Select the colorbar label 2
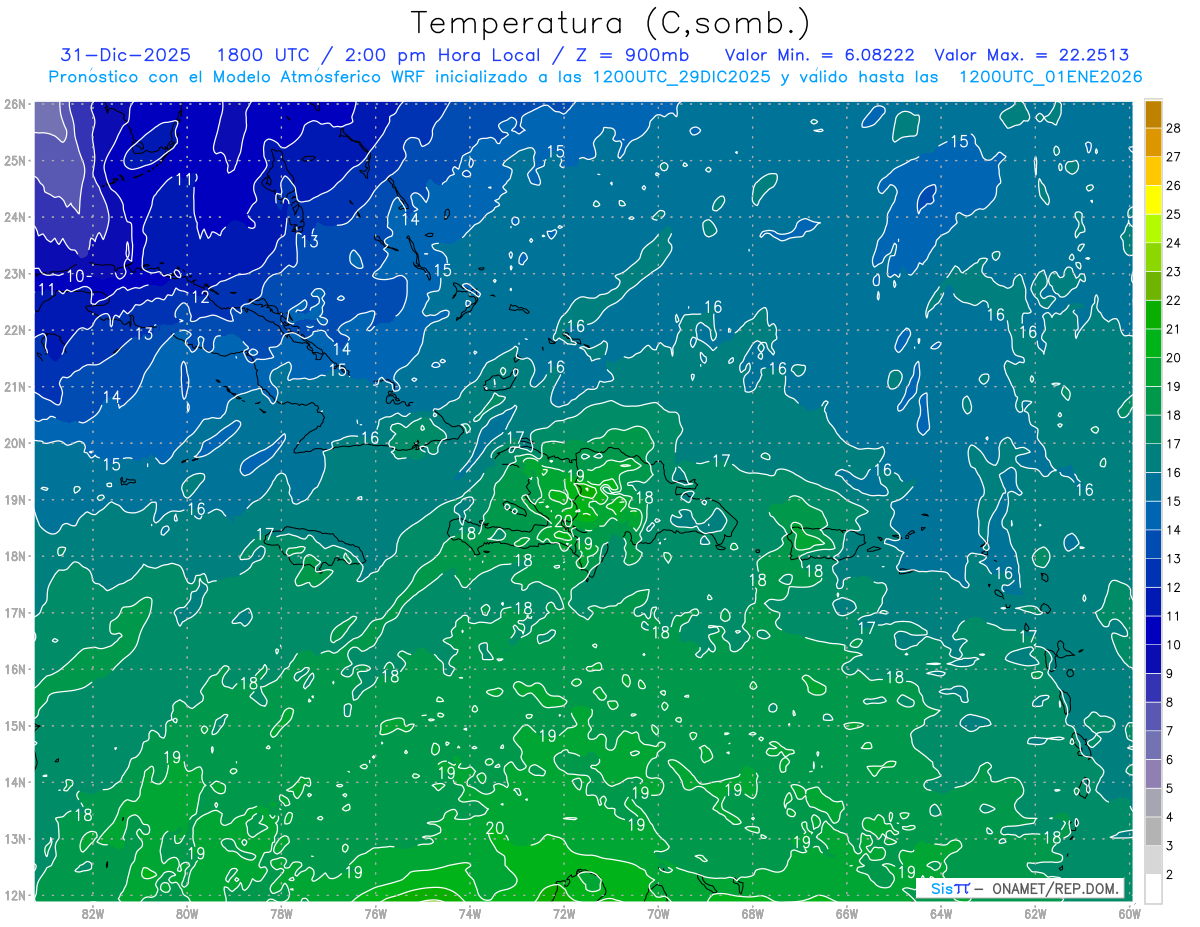The width and height of the screenshot is (1200, 927). 1170,875
